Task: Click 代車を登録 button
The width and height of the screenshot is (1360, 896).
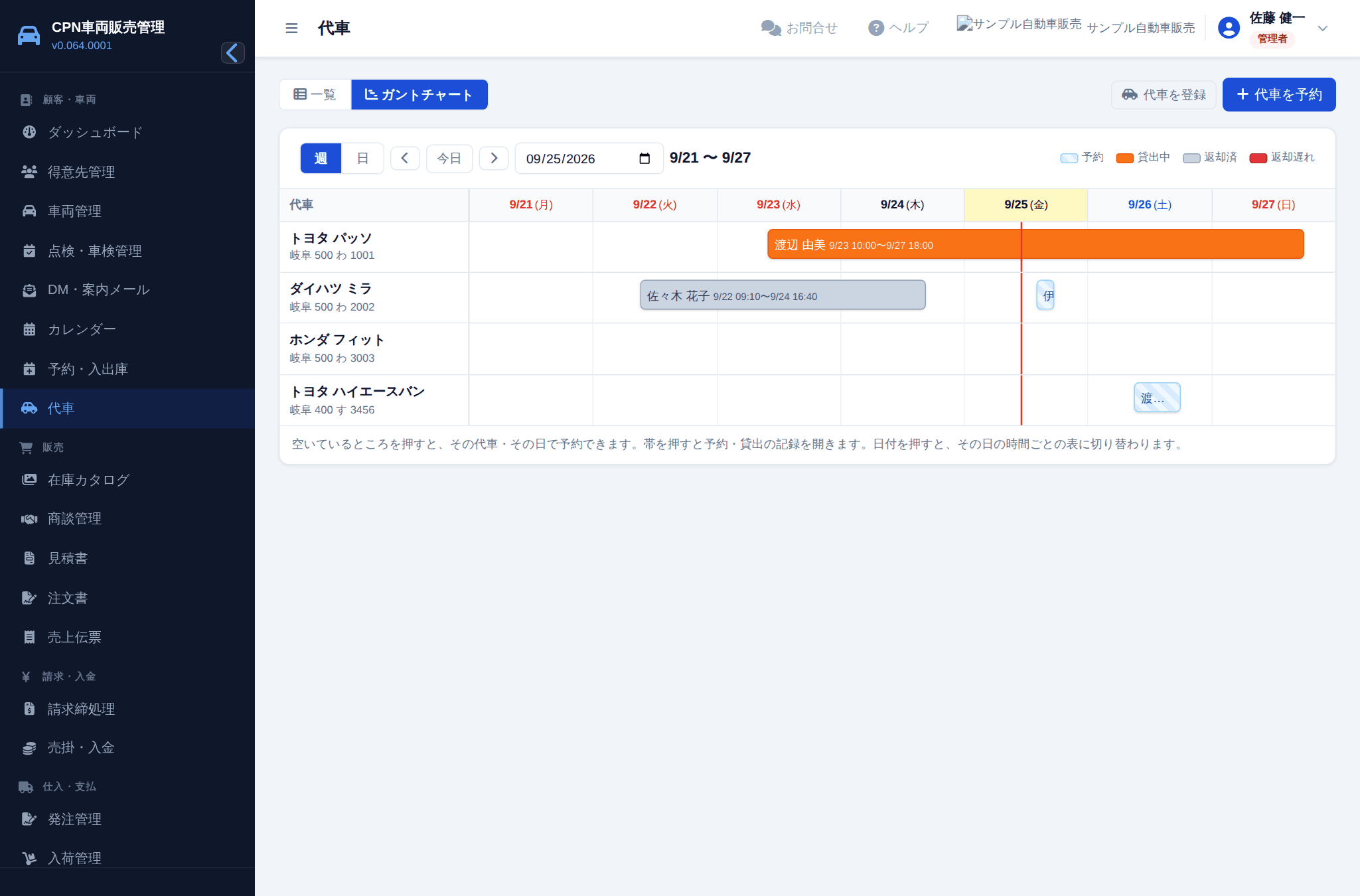Action: (1164, 94)
